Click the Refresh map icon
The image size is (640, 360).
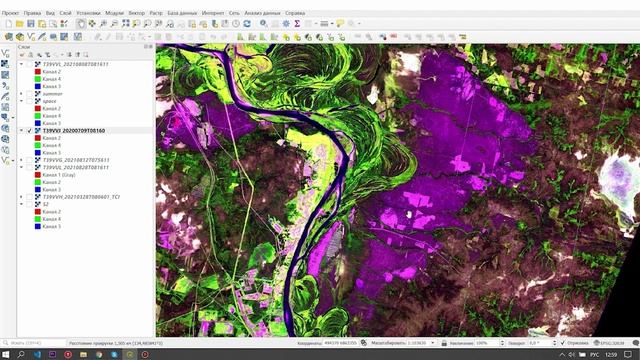pos(247,24)
